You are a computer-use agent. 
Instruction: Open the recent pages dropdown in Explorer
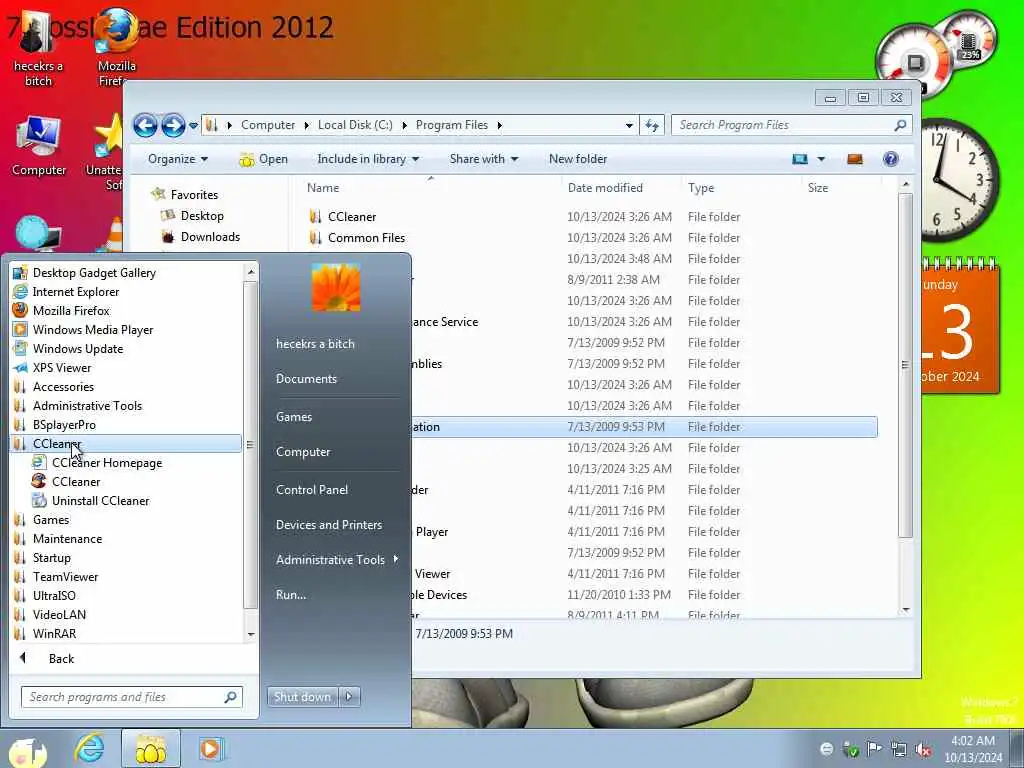(x=193, y=125)
